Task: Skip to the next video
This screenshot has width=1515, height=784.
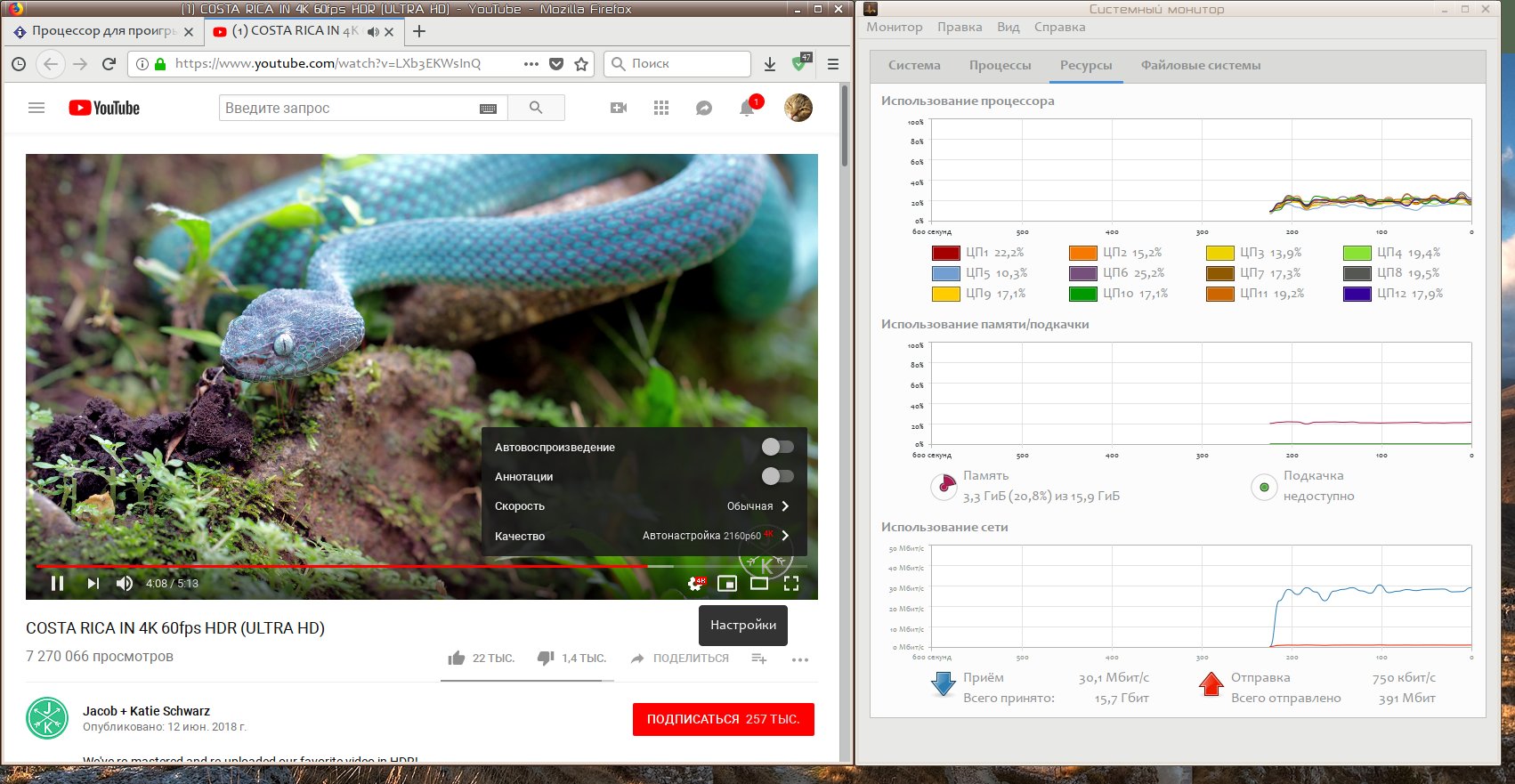Action: click(93, 584)
